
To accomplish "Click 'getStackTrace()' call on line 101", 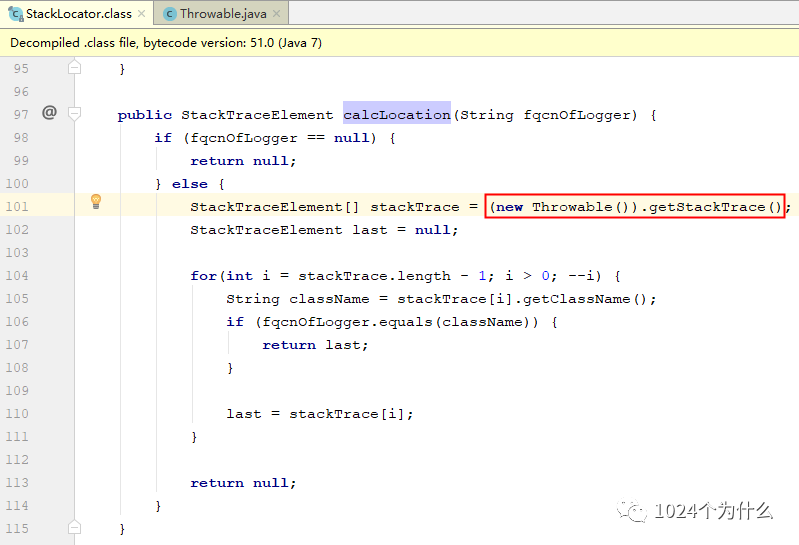I will 715,207.
